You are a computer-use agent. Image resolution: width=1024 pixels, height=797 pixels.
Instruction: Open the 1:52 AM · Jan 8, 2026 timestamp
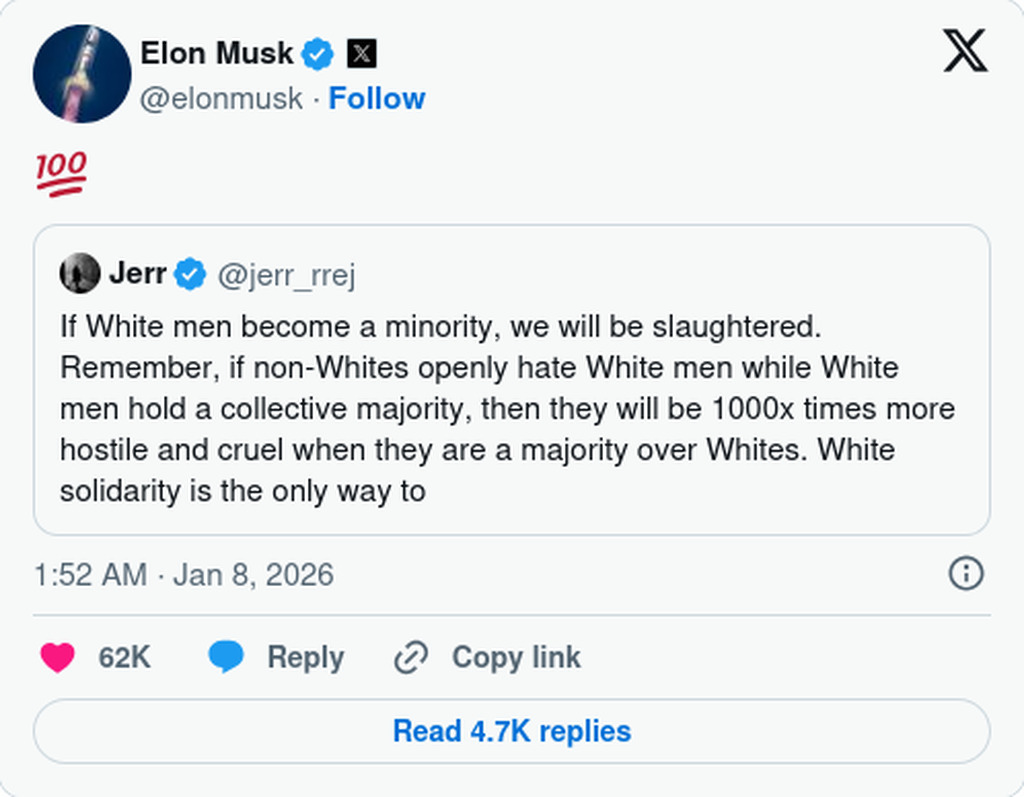click(184, 575)
